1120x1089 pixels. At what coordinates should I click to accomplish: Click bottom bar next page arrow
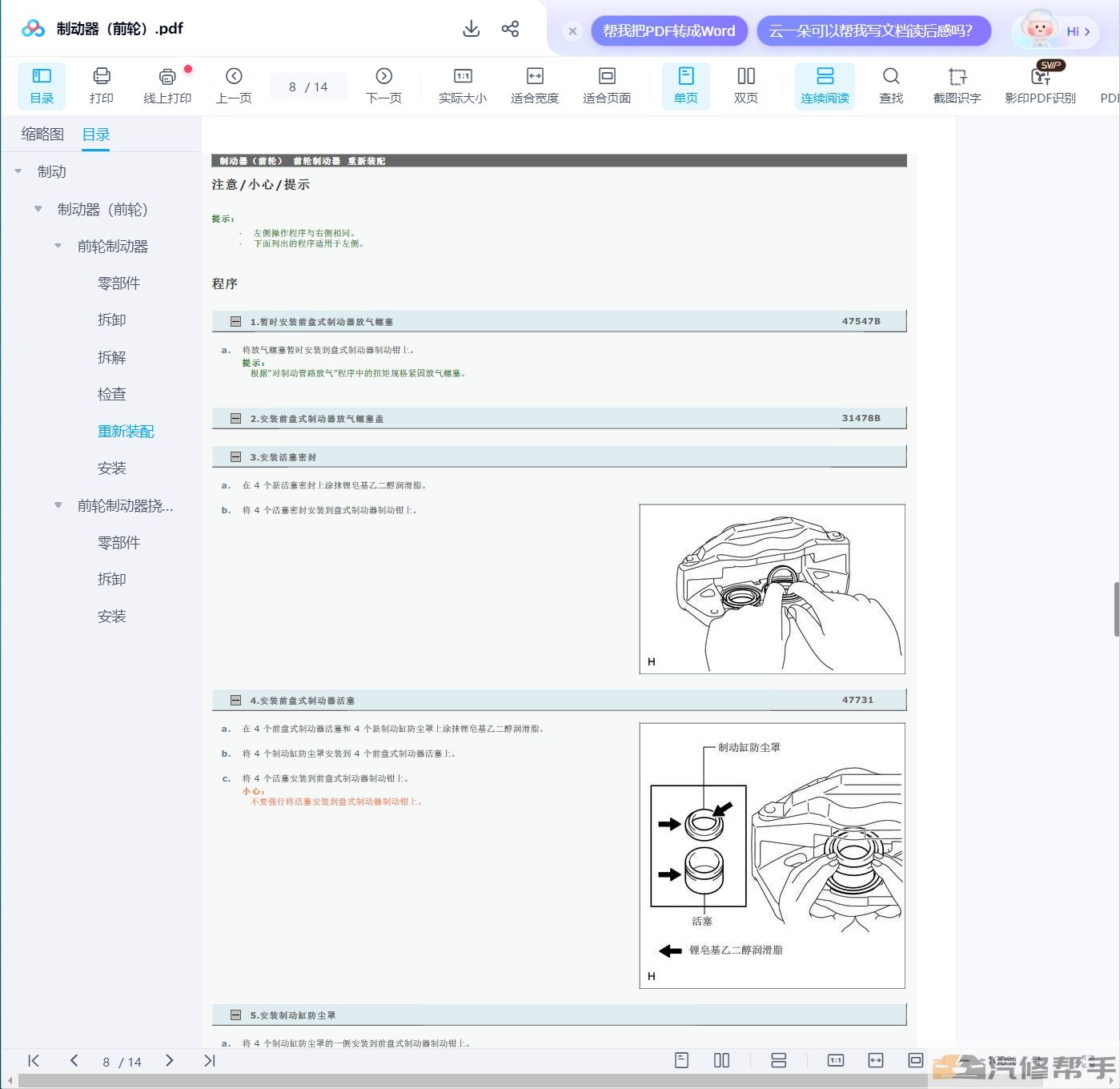tap(169, 1061)
